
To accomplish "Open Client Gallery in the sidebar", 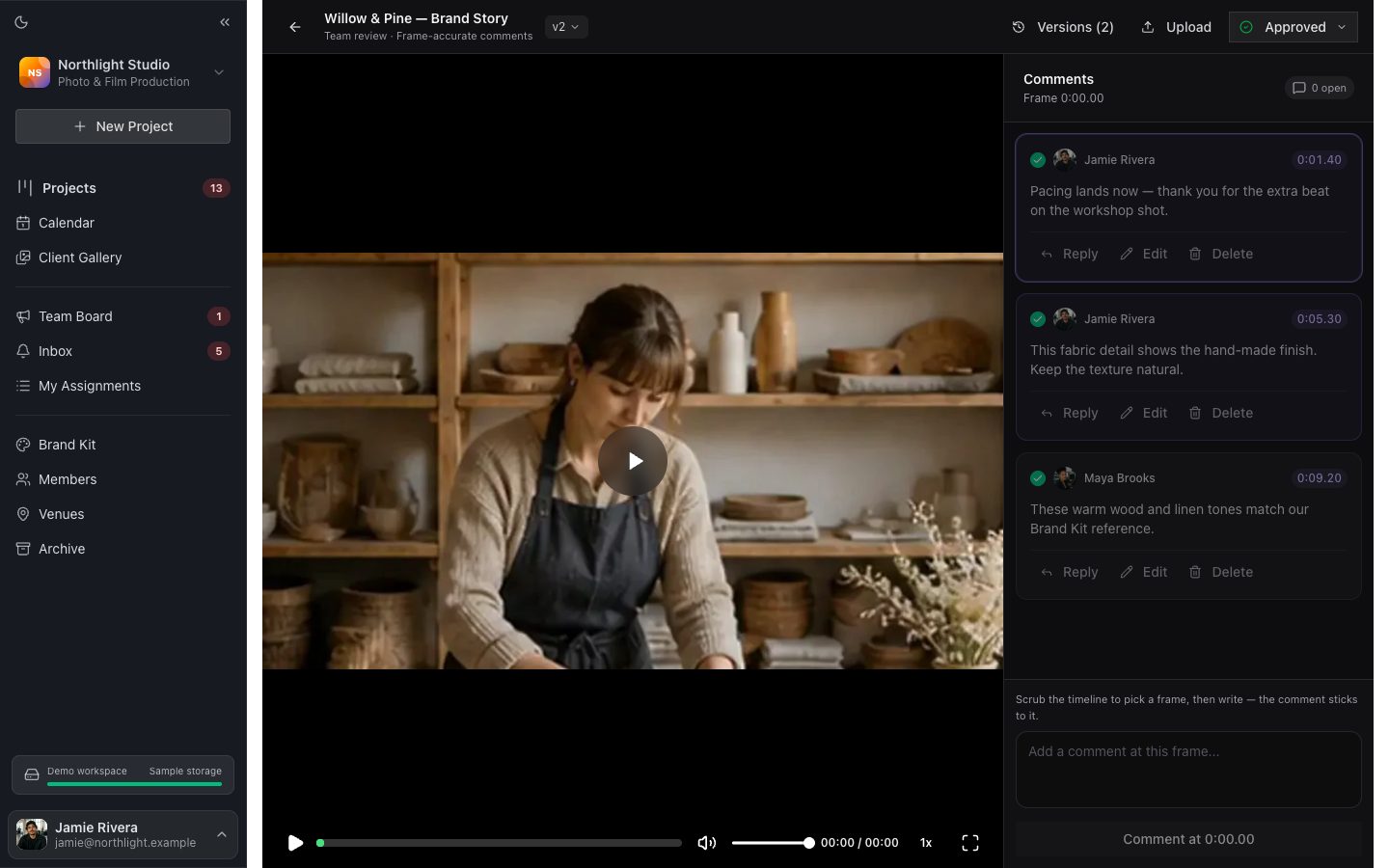I will point(123,258).
